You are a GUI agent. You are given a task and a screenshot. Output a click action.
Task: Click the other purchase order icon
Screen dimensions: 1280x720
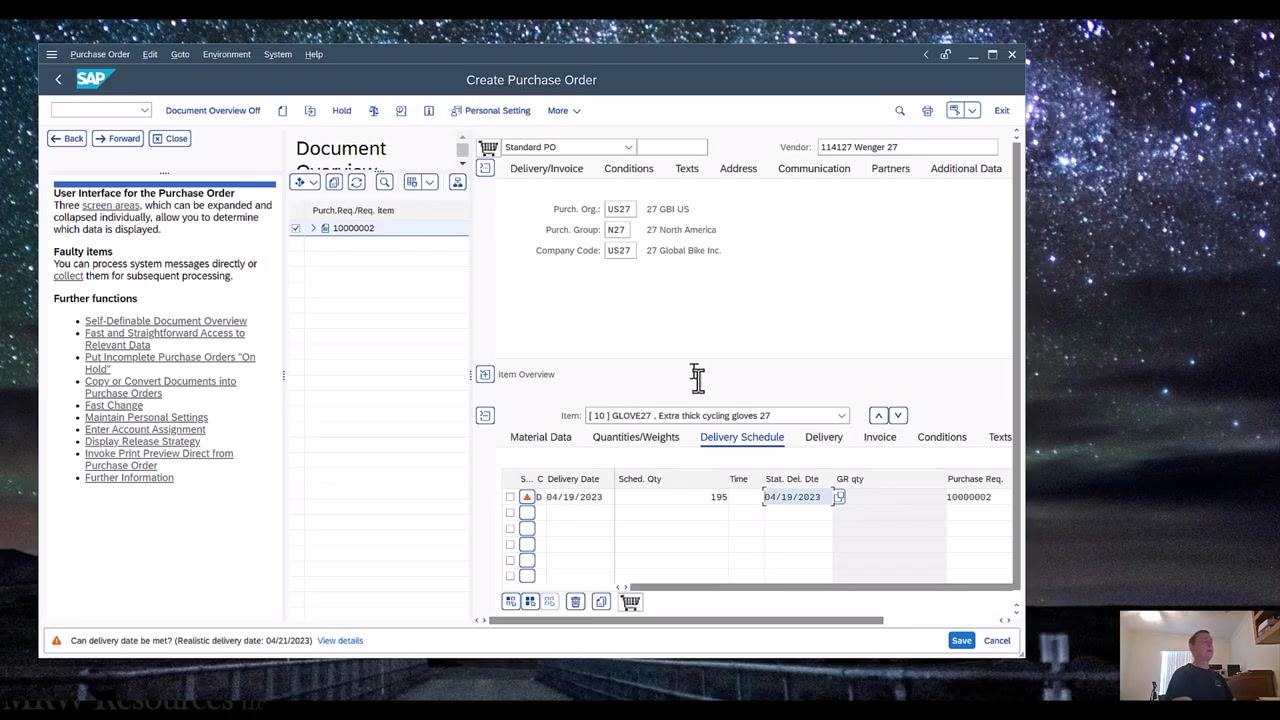point(310,111)
